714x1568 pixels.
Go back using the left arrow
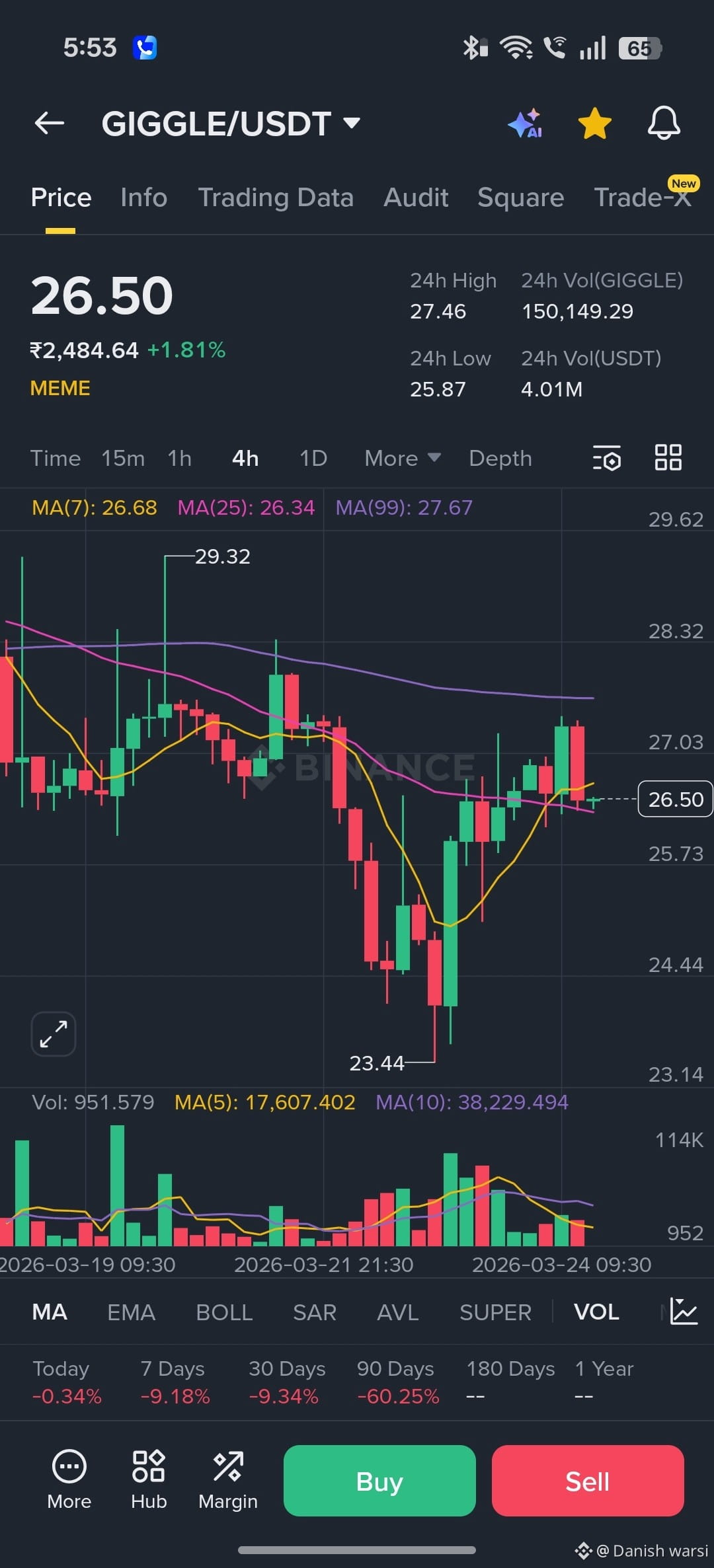click(x=50, y=123)
